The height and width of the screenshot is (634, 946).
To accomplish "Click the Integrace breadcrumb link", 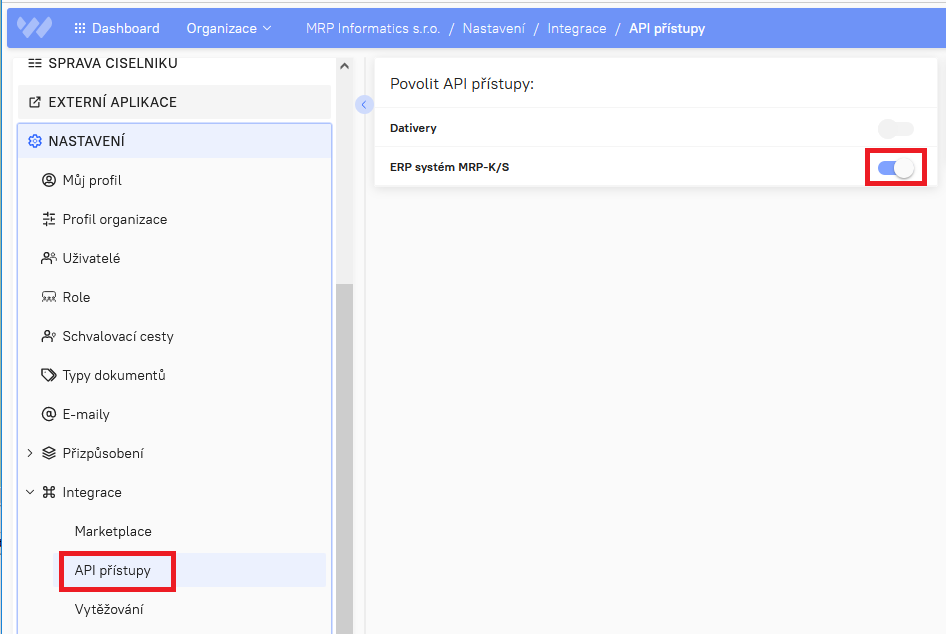I will [x=577, y=28].
